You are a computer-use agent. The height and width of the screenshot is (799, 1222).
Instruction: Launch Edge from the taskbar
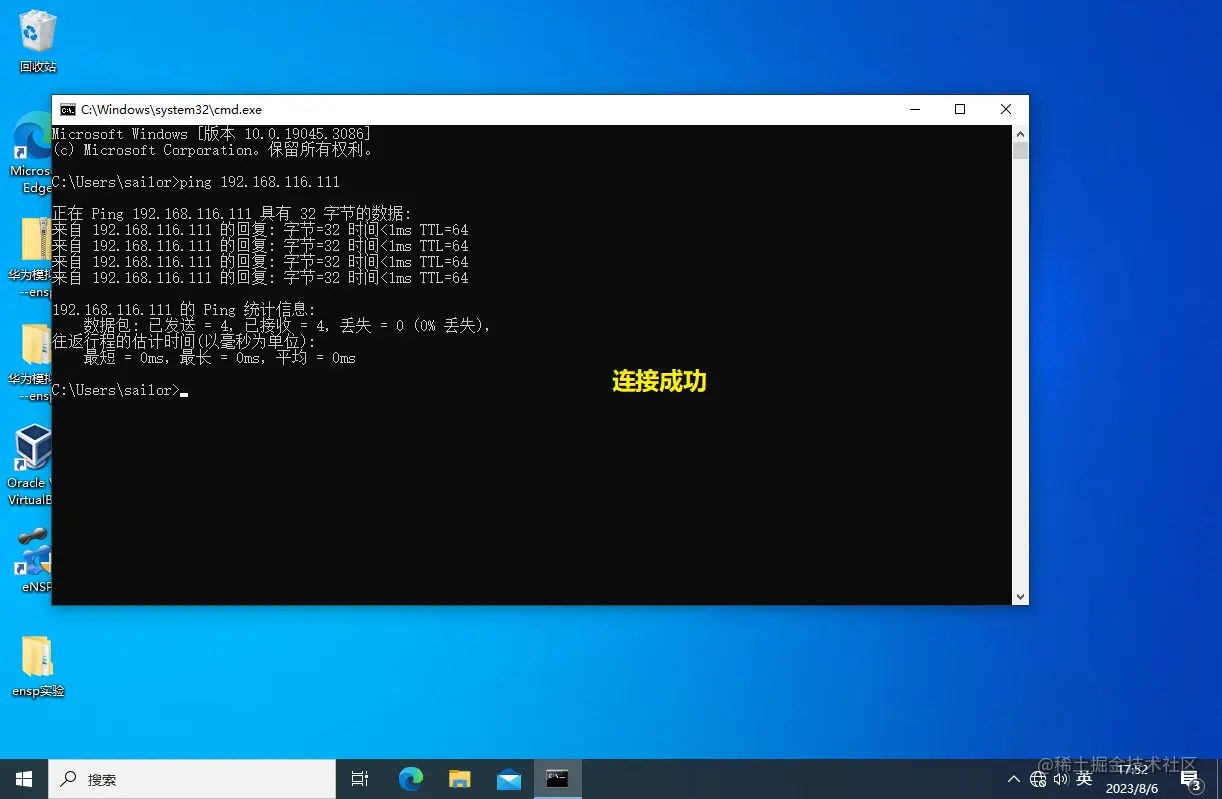(410, 779)
